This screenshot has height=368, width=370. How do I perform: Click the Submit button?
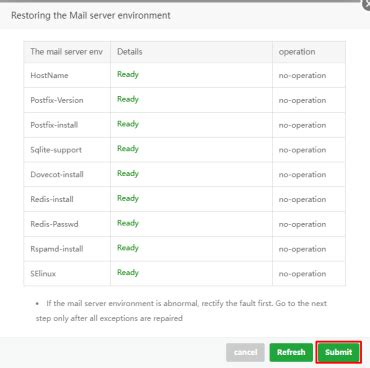point(338,352)
